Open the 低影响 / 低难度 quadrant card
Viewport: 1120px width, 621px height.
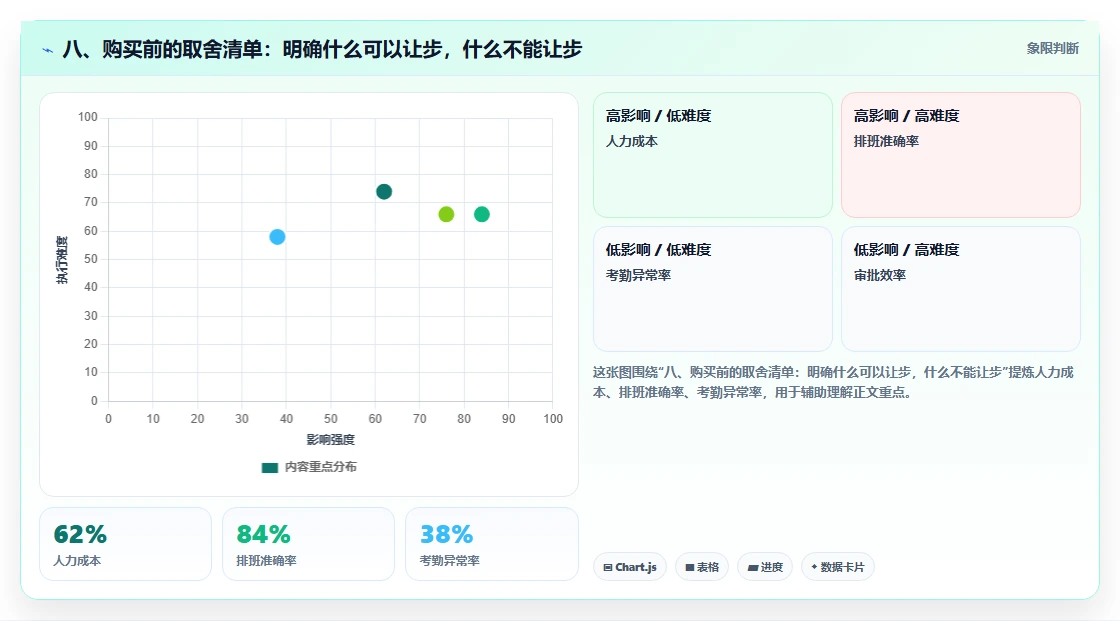[713, 289]
